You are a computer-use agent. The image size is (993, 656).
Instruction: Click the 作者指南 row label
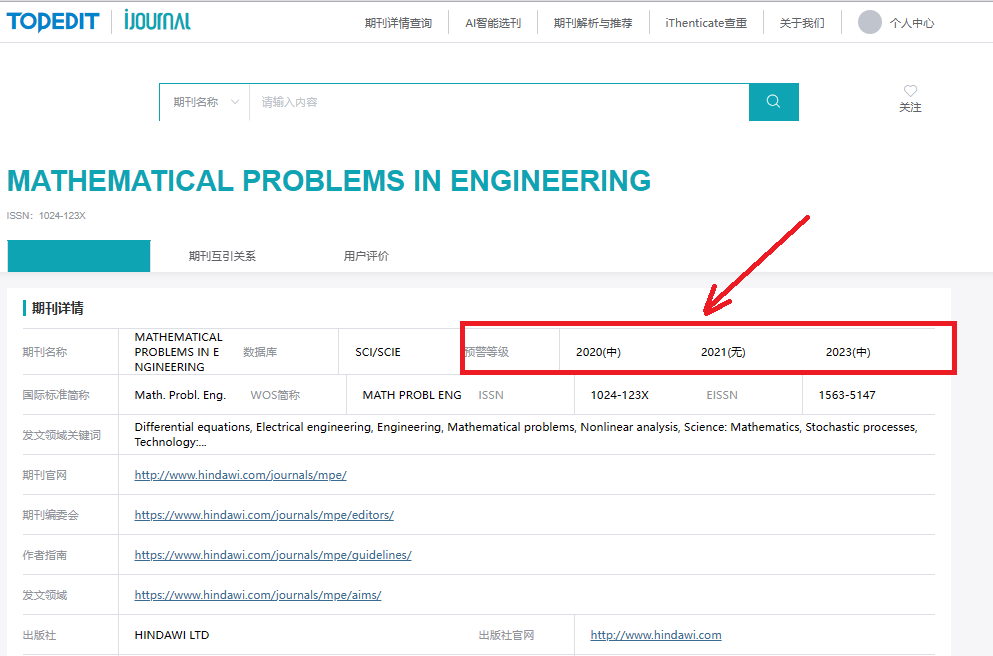click(x=44, y=555)
